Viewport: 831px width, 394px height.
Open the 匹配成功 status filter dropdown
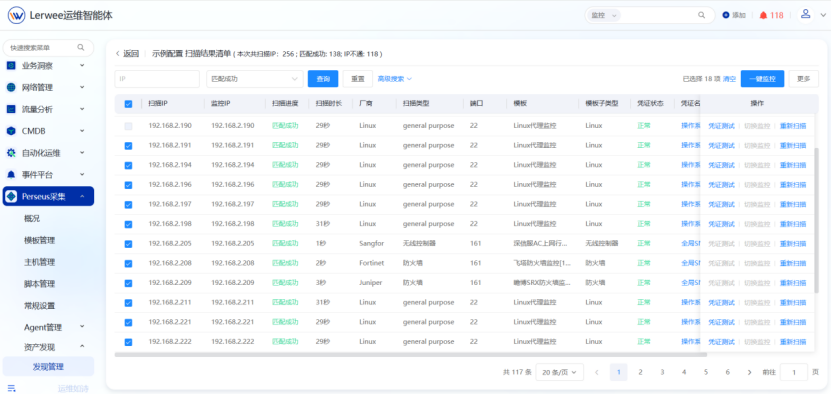tap(254, 79)
